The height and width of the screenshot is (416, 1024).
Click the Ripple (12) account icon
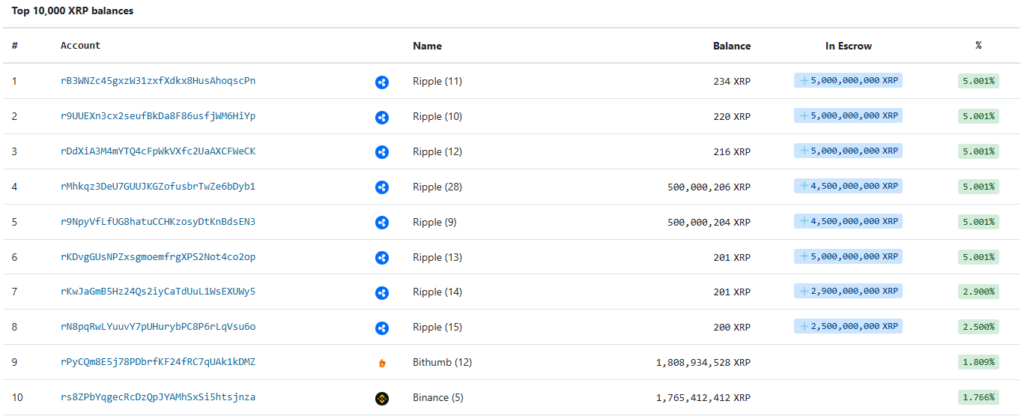click(381, 152)
